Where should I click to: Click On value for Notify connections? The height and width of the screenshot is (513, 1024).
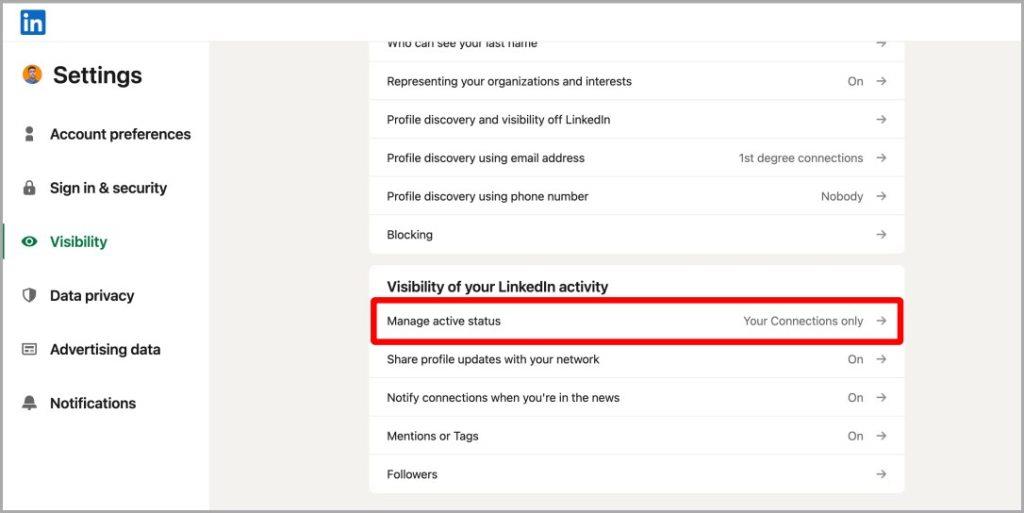tap(856, 397)
